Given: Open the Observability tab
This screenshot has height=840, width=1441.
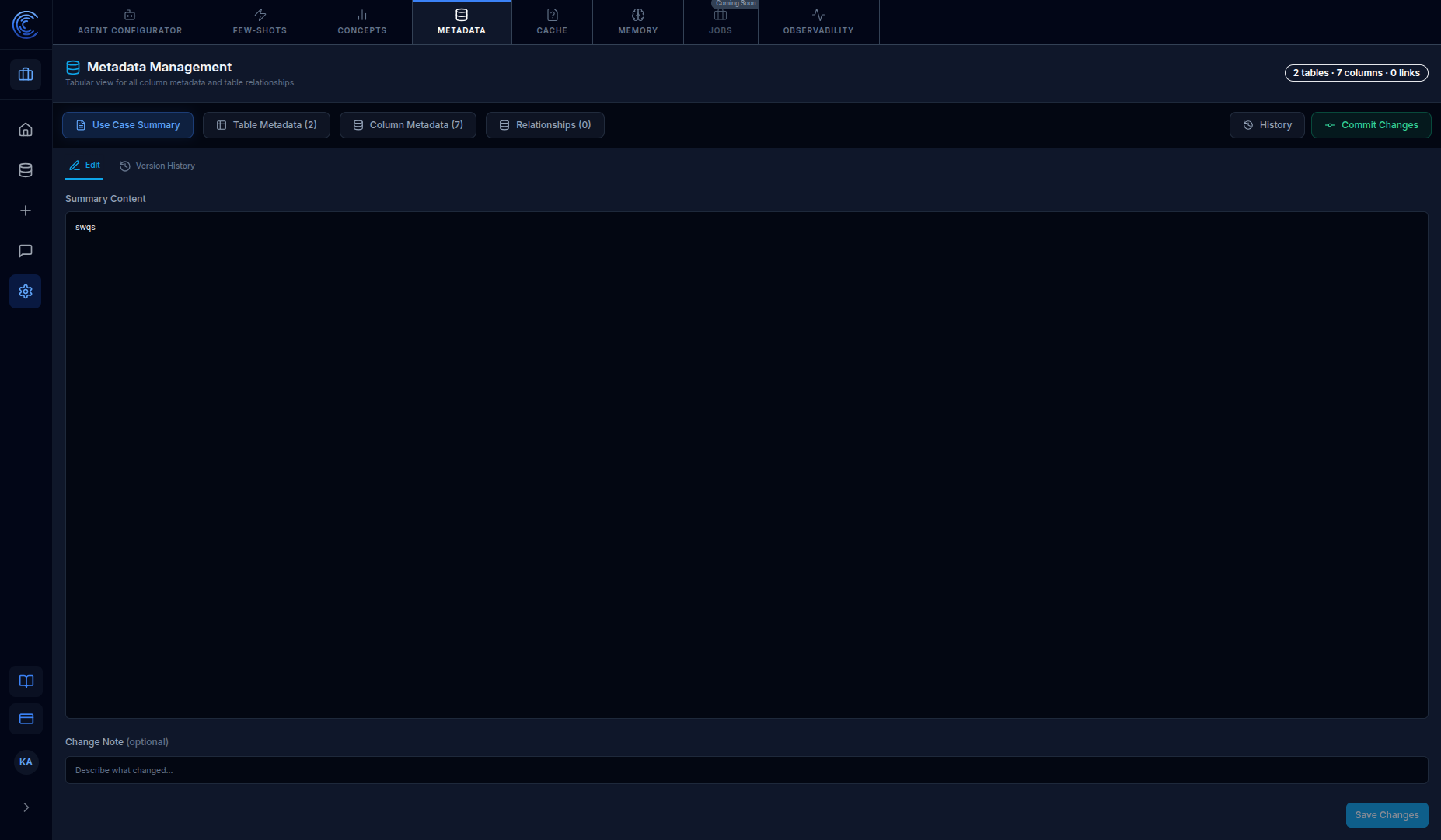Looking at the screenshot, I should pyautogui.click(x=818, y=23).
